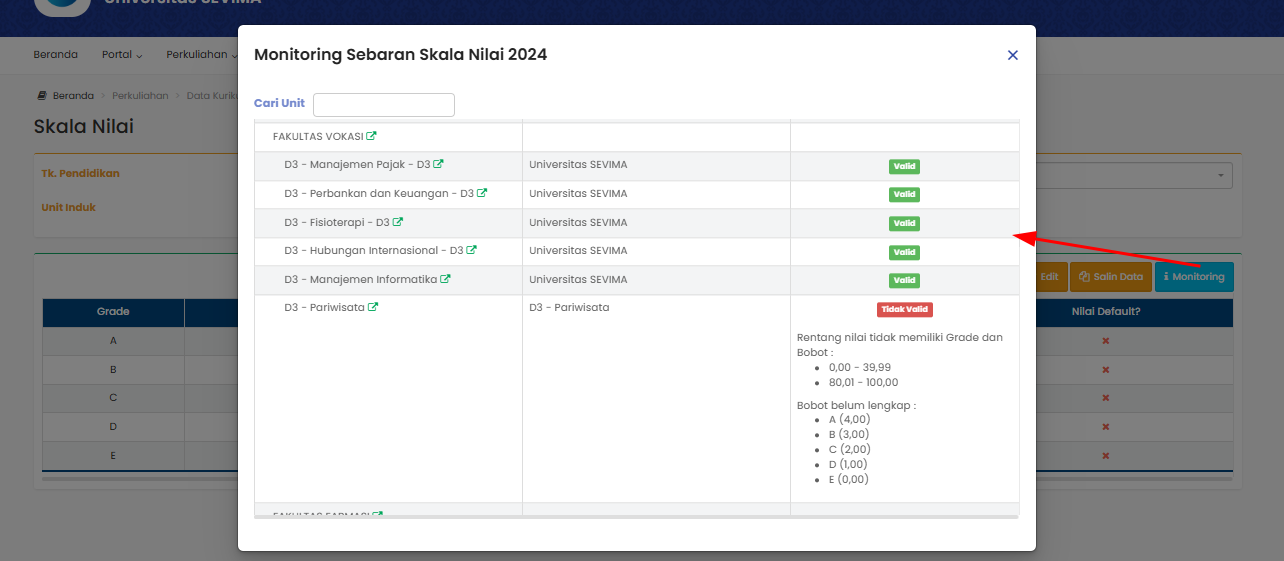Click the Tidak Valid badge for D3 Pariwisata
The width and height of the screenshot is (1284, 561).
tap(904, 309)
